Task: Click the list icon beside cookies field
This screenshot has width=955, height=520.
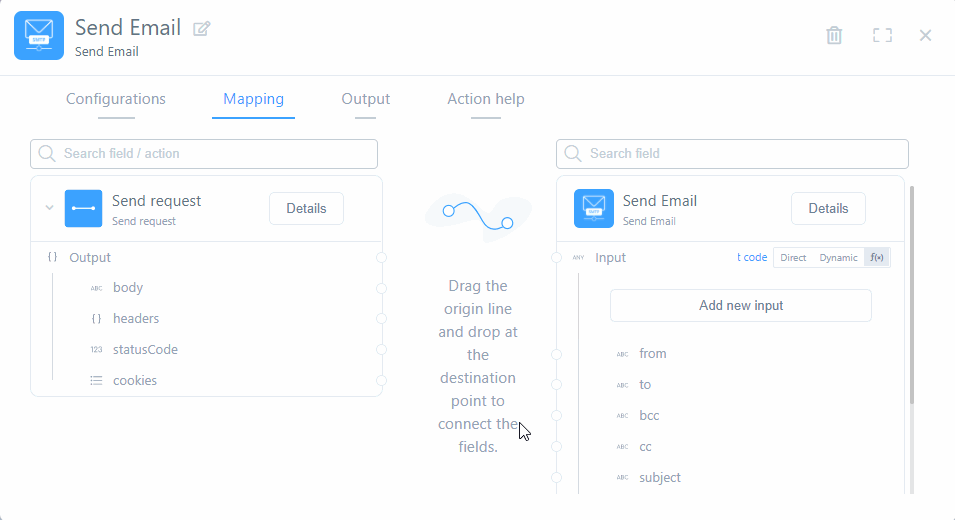Action: click(96, 381)
